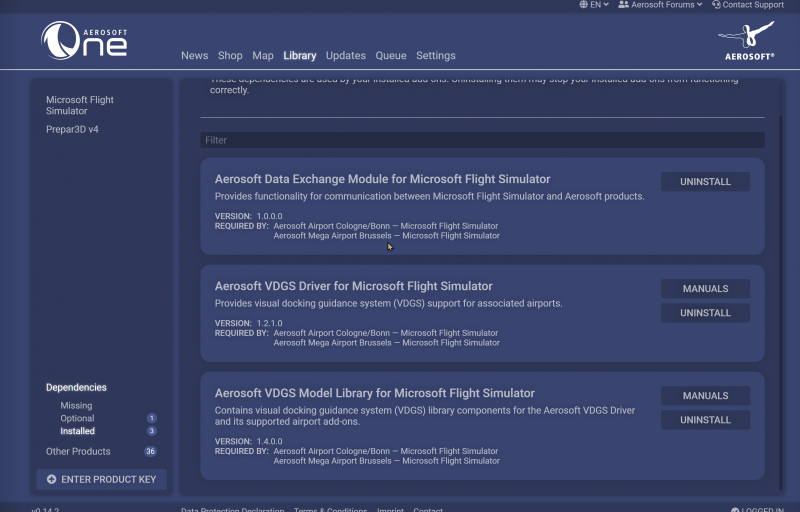Open the Settings tab

pyautogui.click(x=436, y=56)
